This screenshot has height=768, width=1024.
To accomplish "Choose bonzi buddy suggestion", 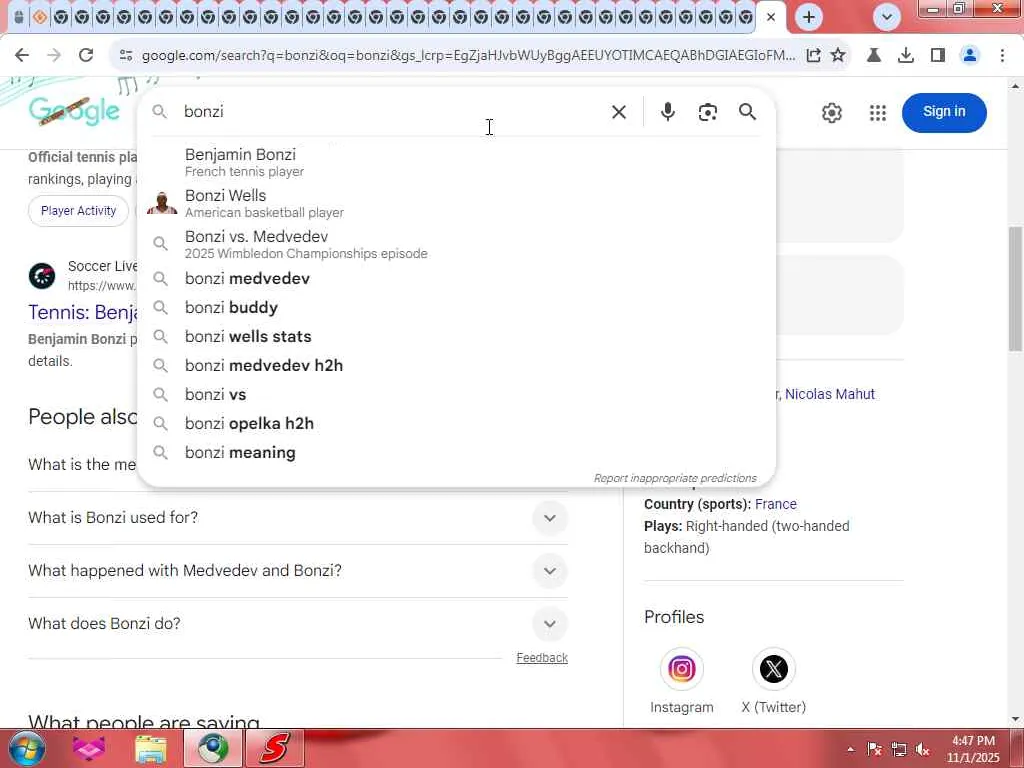I will (x=456, y=308).
